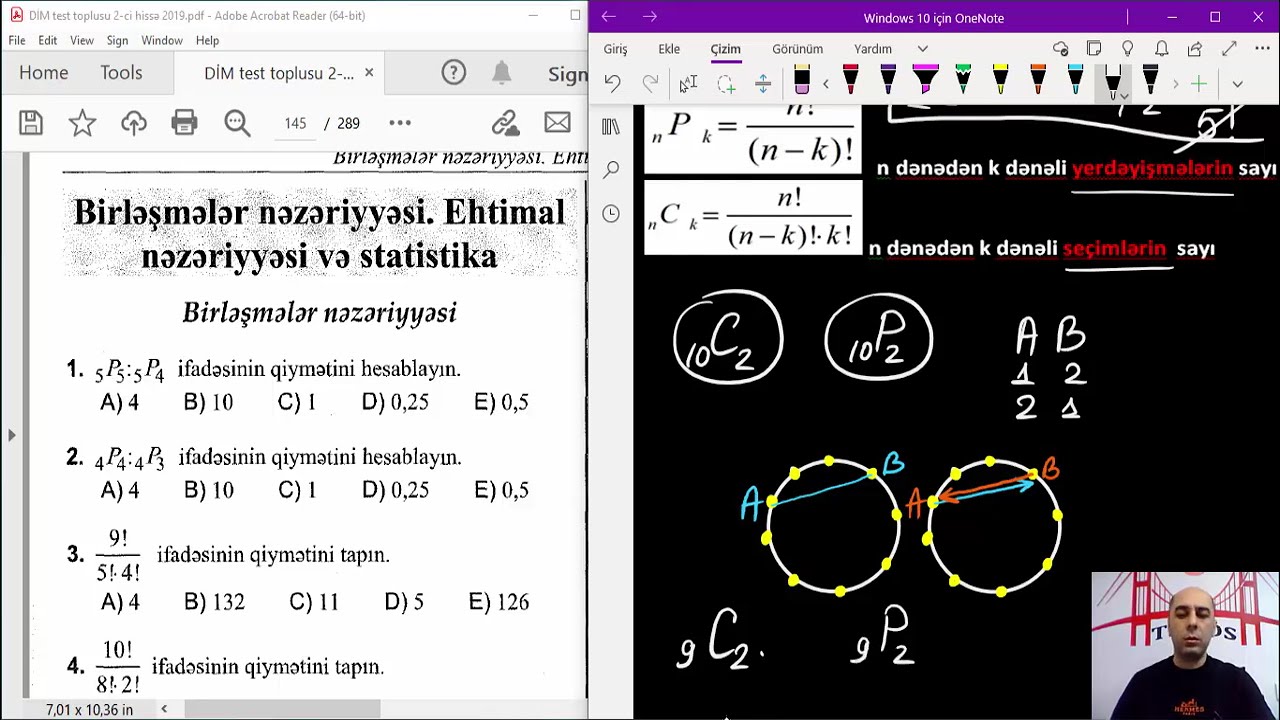The height and width of the screenshot is (720, 1280).
Task: Click the Insert Space tool in OneNote
Action: [763, 84]
